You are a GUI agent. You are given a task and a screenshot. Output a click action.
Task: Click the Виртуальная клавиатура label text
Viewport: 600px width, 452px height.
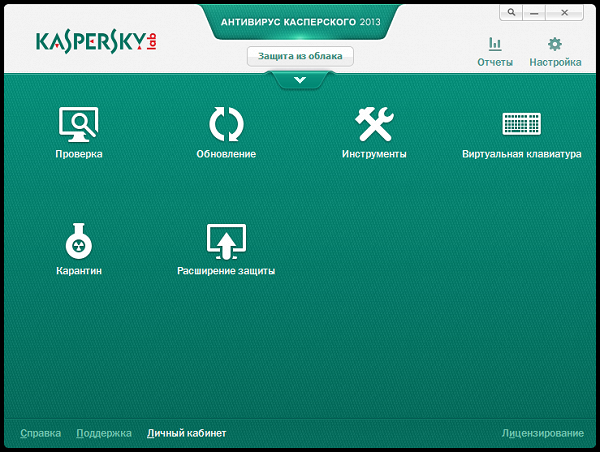tap(522, 154)
